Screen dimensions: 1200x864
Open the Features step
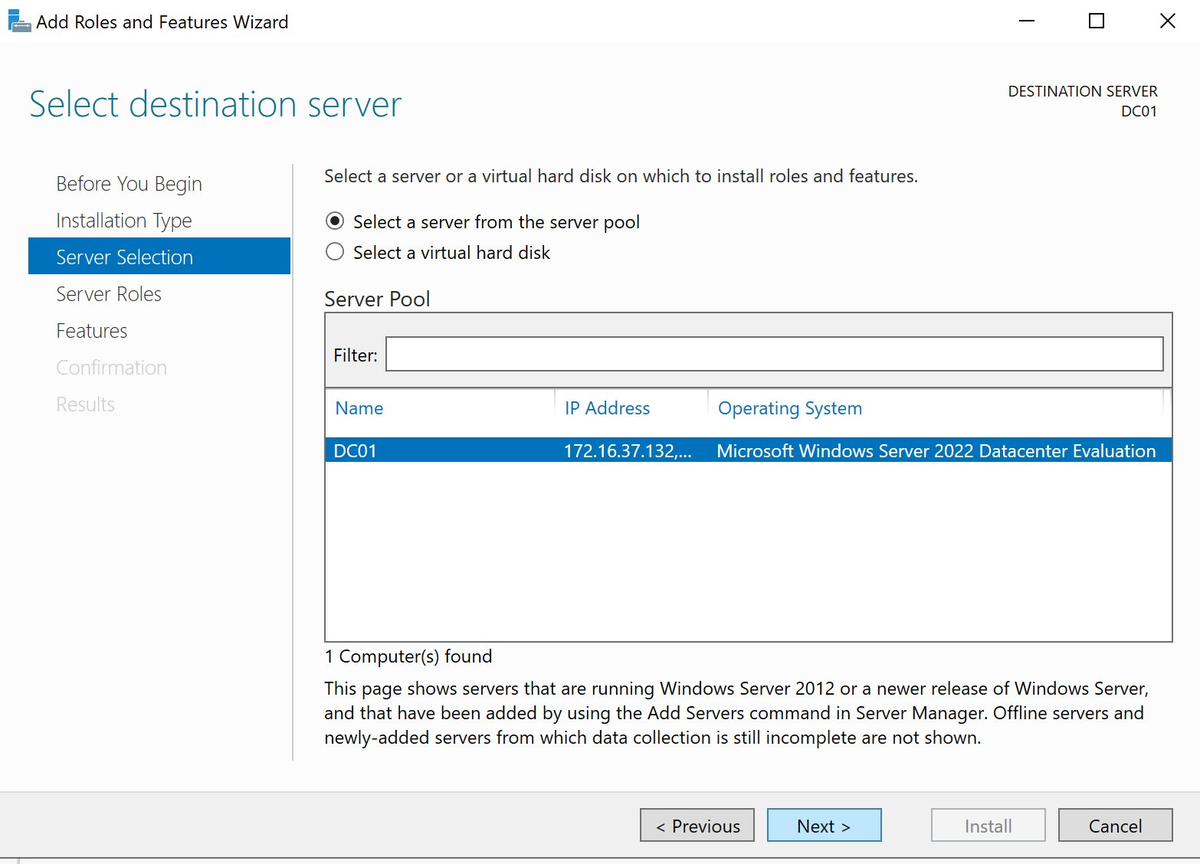click(x=92, y=330)
